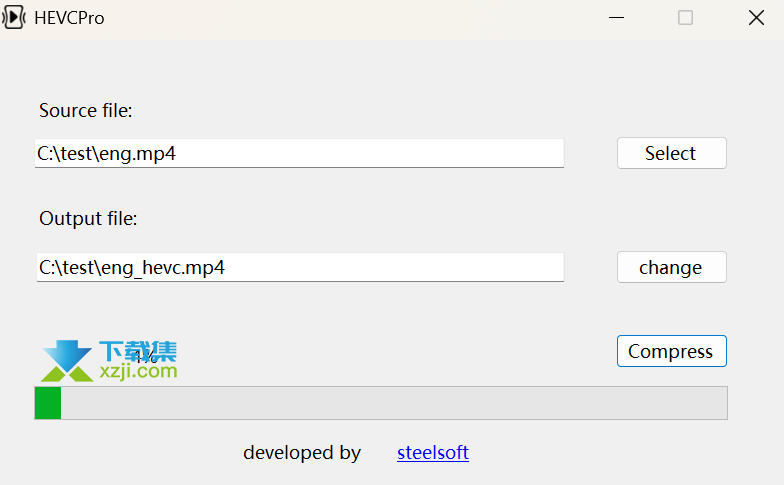Click the xzji.com watermark text
Viewport: 784px width, 485px height.
pyautogui.click(x=138, y=371)
